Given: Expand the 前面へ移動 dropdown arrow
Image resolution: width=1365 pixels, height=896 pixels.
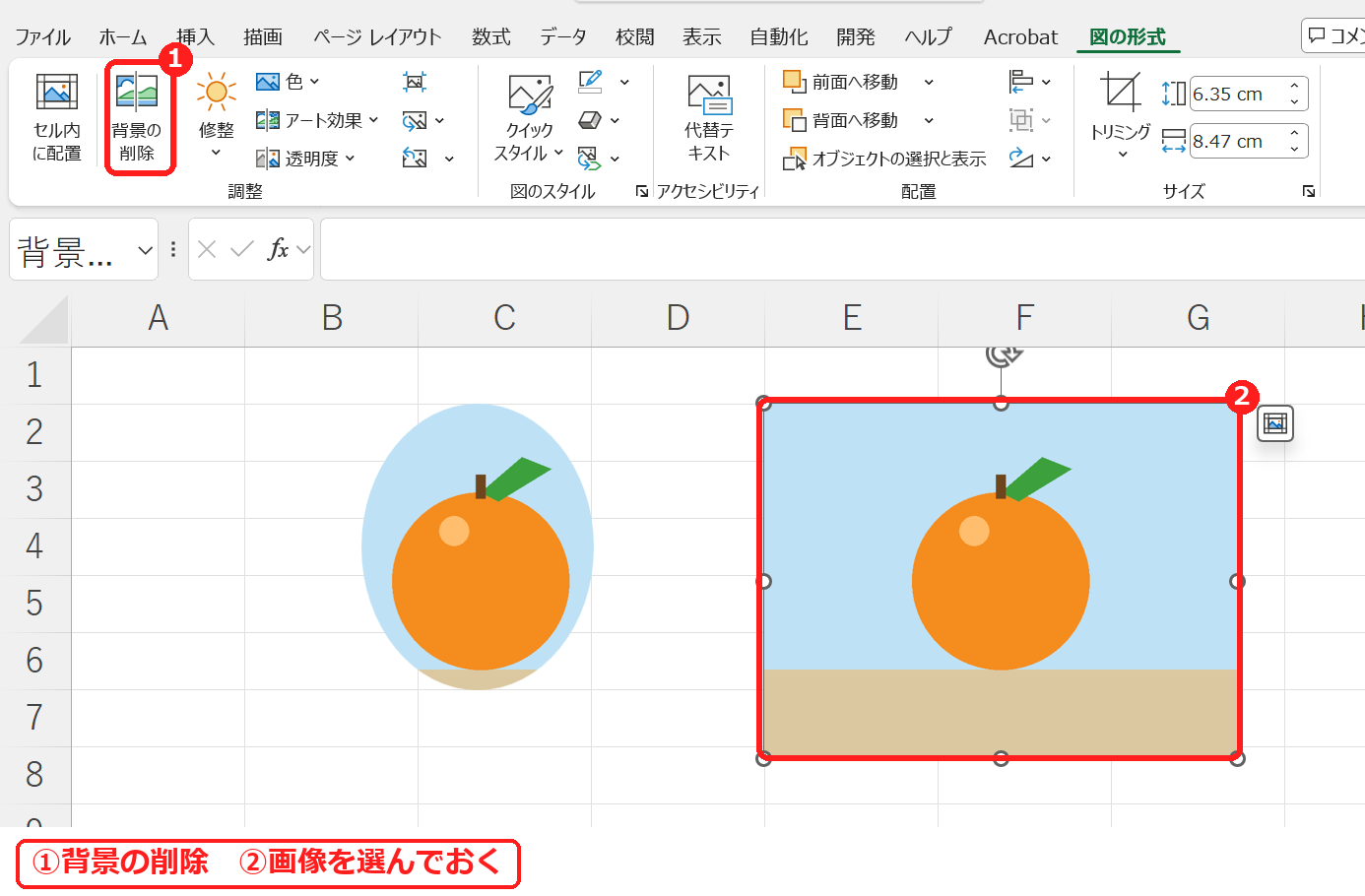Looking at the screenshot, I should coord(929,82).
